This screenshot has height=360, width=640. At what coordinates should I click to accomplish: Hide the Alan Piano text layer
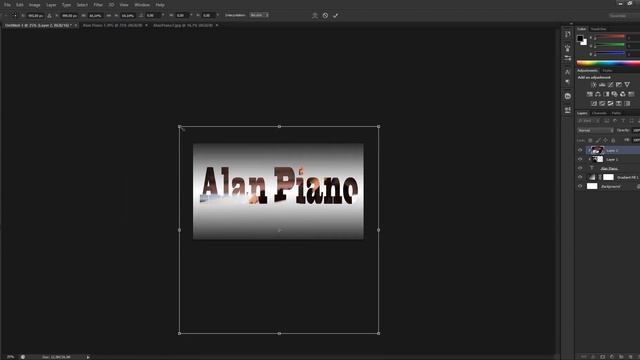pos(580,168)
